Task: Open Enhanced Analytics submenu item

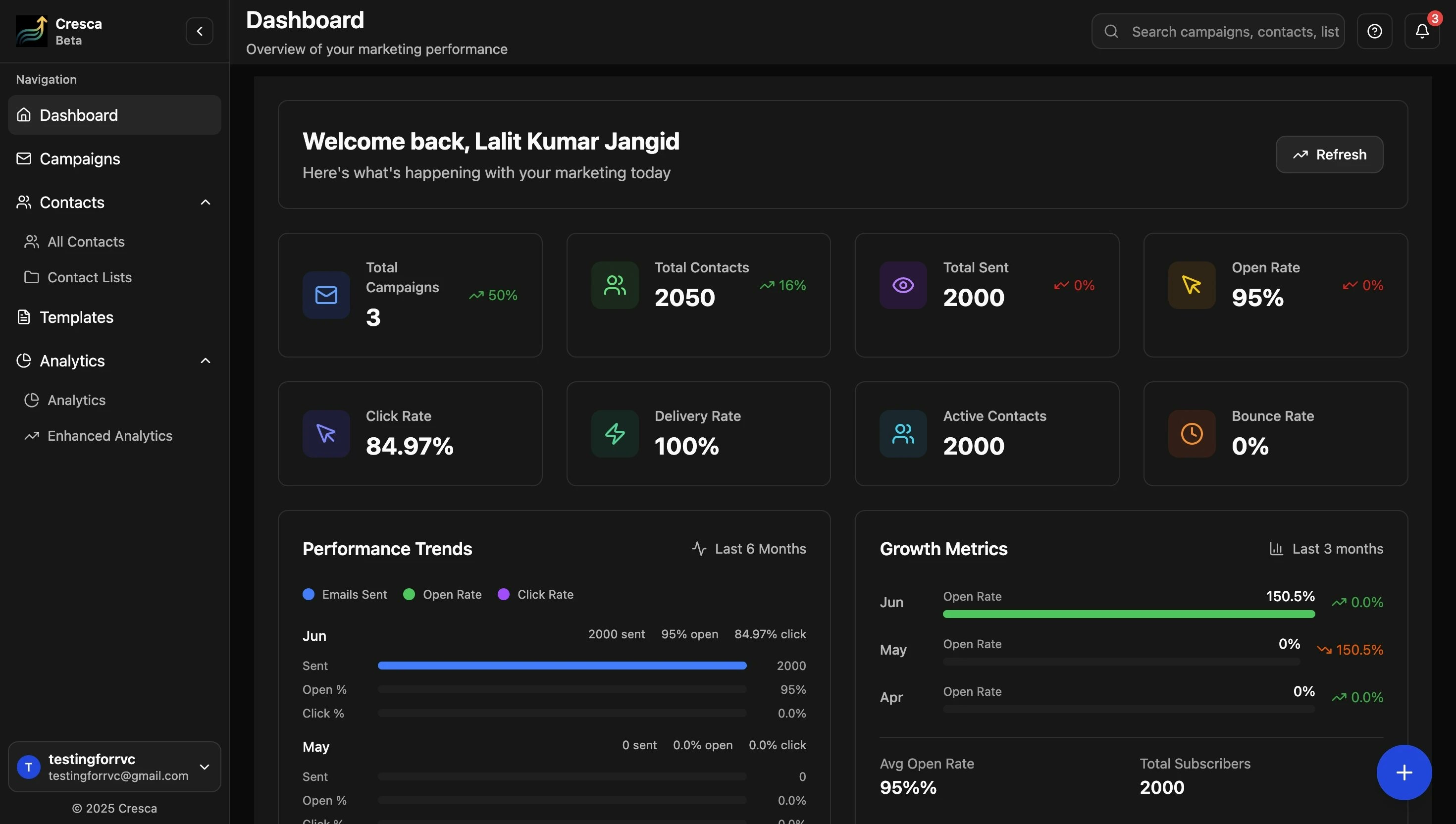Action: [114, 436]
